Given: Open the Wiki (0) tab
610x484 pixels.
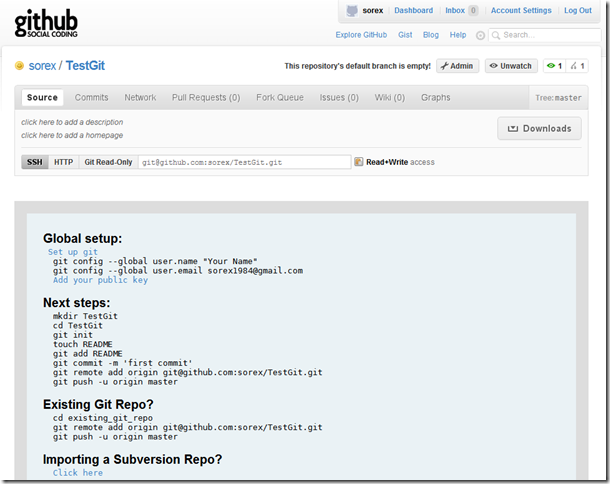Looking at the screenshot, I should [389, 97].
